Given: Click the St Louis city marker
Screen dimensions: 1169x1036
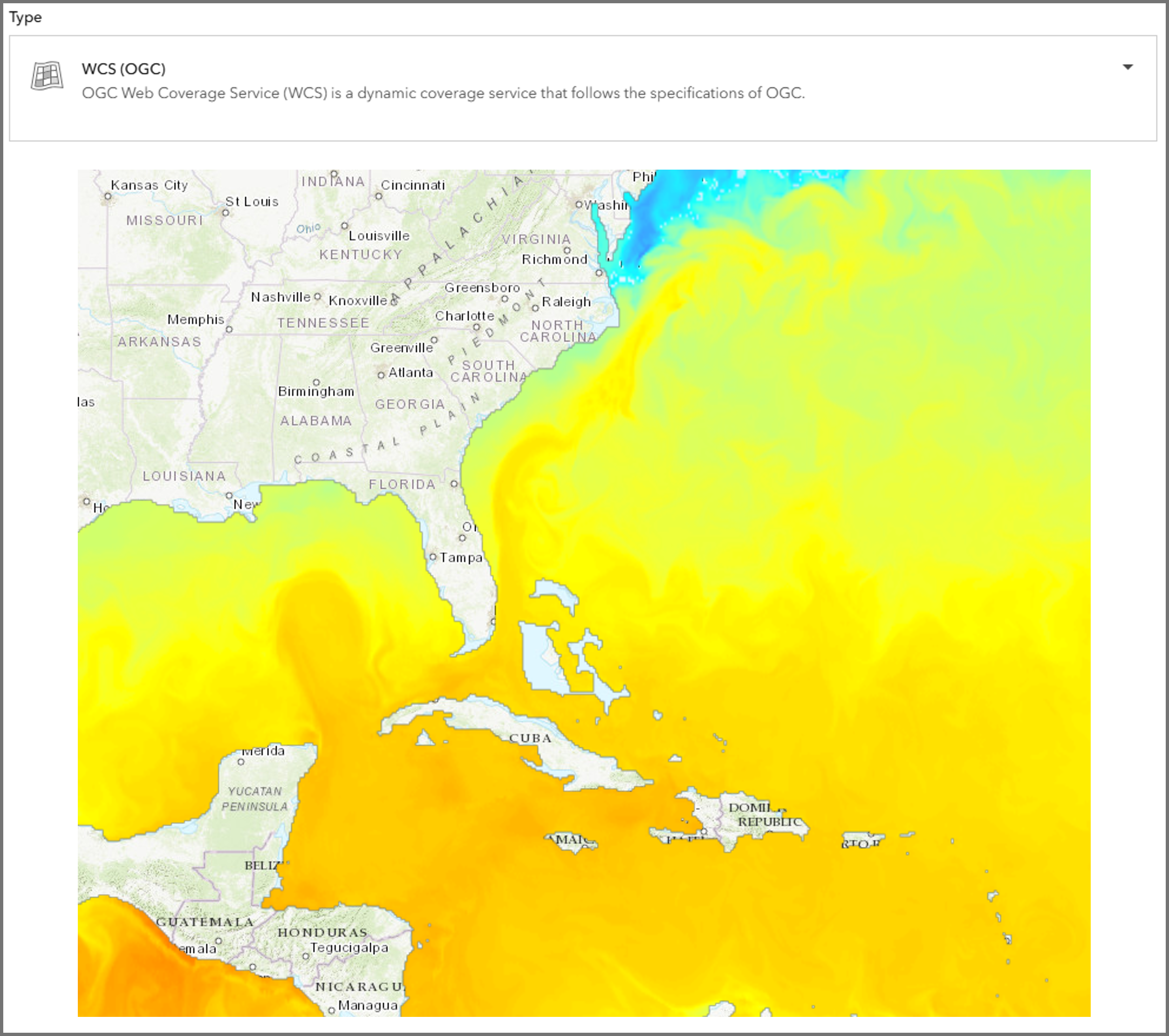Looking at the screenshot, I should click(226, 213).
